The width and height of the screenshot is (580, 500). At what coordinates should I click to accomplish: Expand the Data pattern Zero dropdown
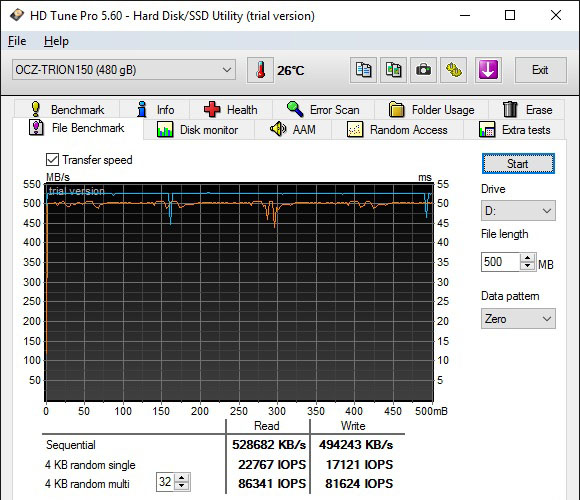click(x=518, y=319)
